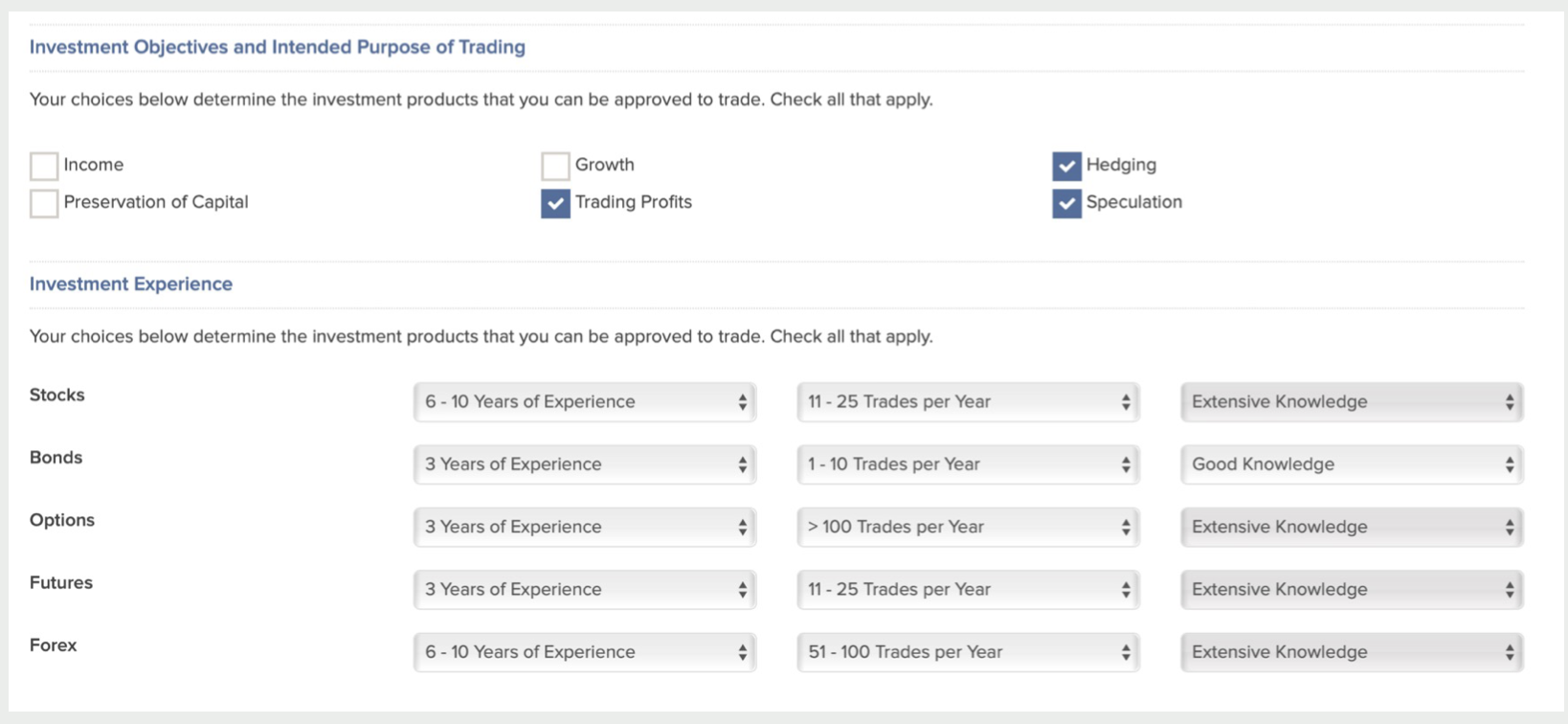This screenshot has height=724, width=1568.
Task: Change Stocks knowledge level dropdown
Action: click(x=1352, y=402)
